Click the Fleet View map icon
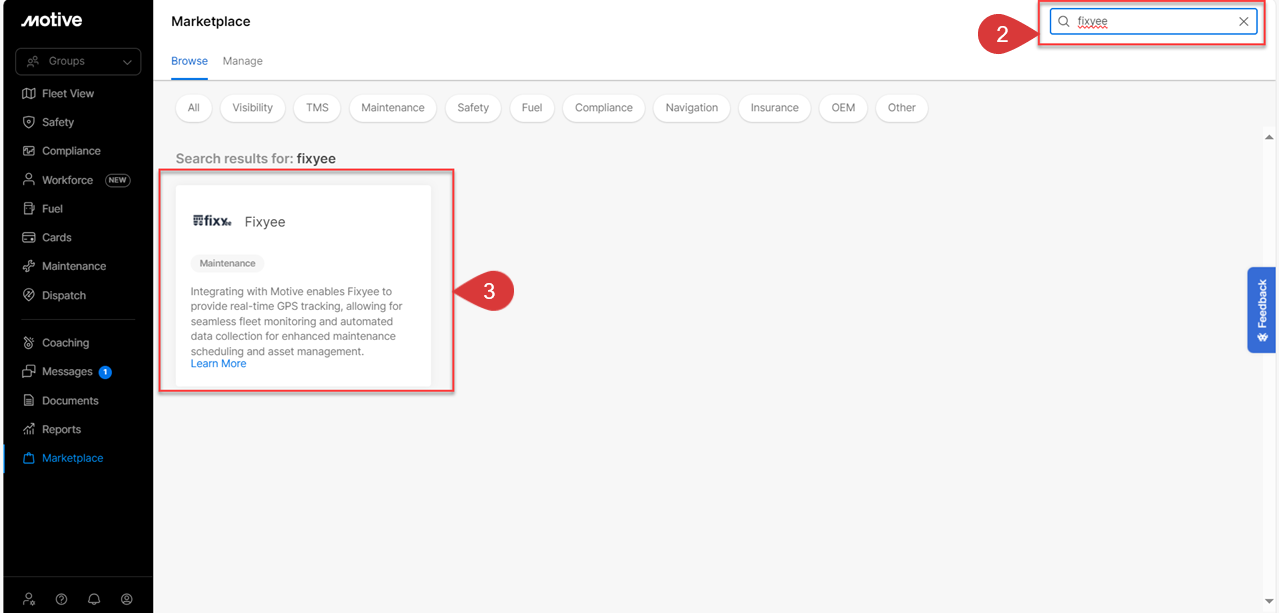This screenshot has height=613, width=1279. coord(29,93)
